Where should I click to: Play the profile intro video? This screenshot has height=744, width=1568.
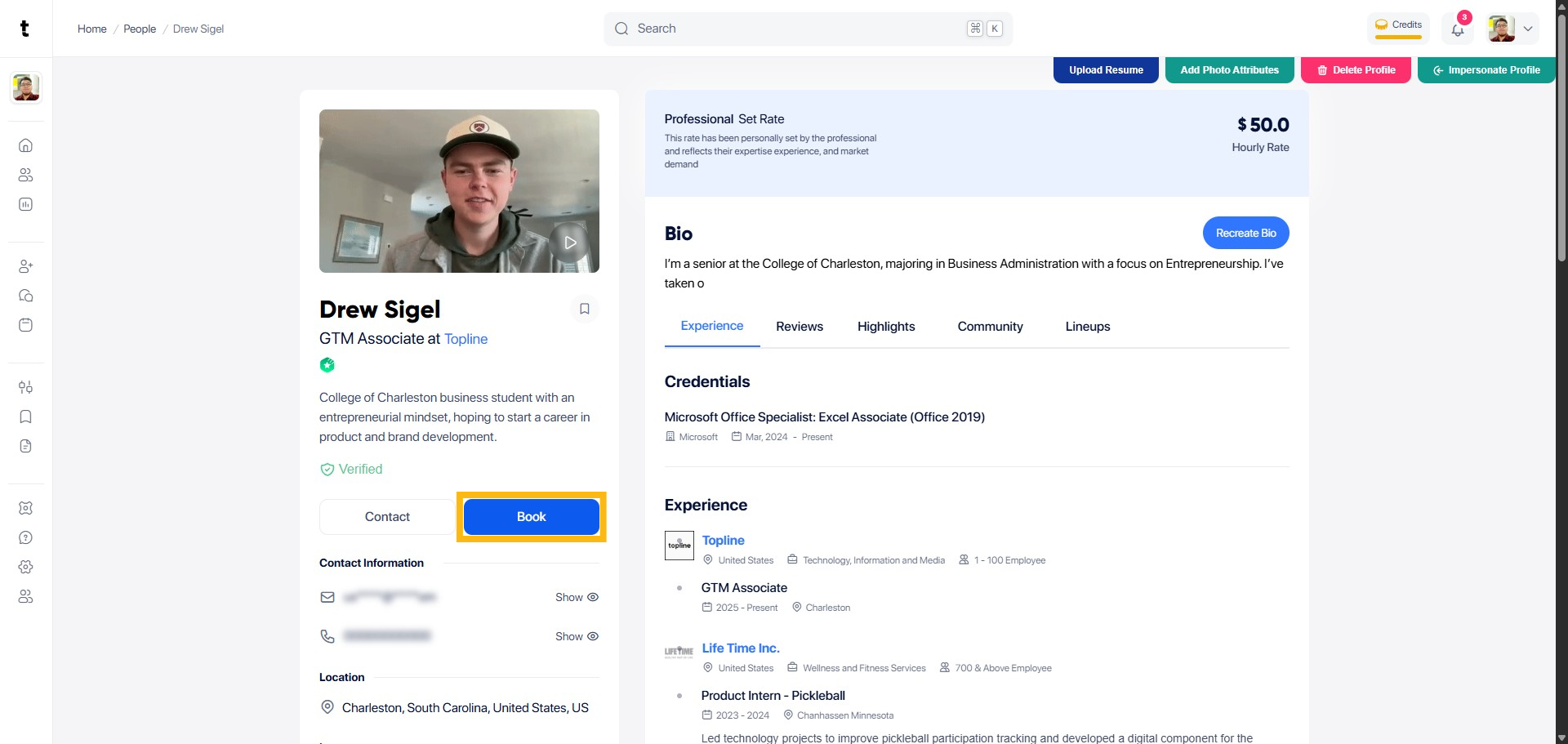coord(570,243)
